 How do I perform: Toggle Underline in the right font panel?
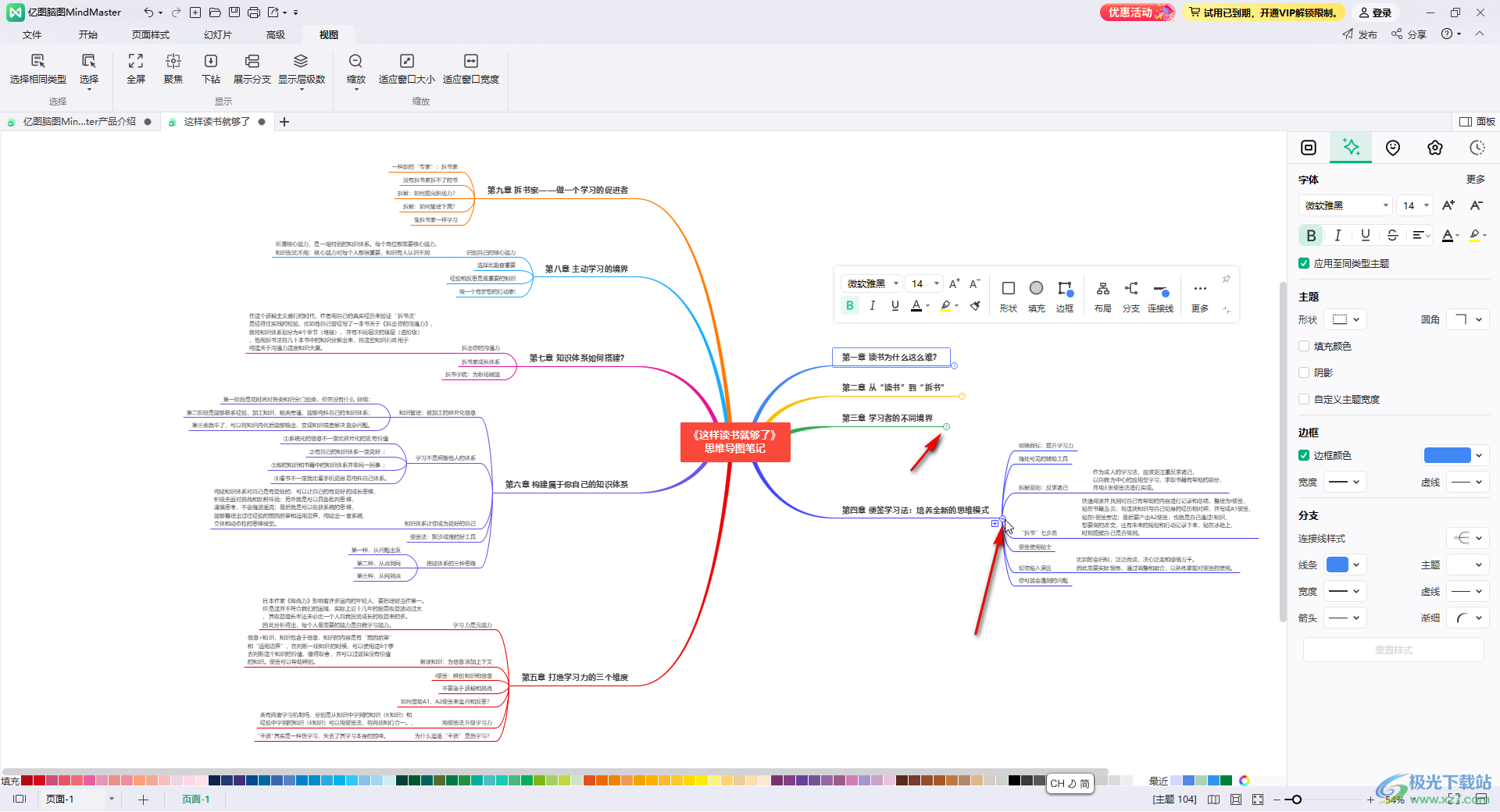click(1365, 235)
